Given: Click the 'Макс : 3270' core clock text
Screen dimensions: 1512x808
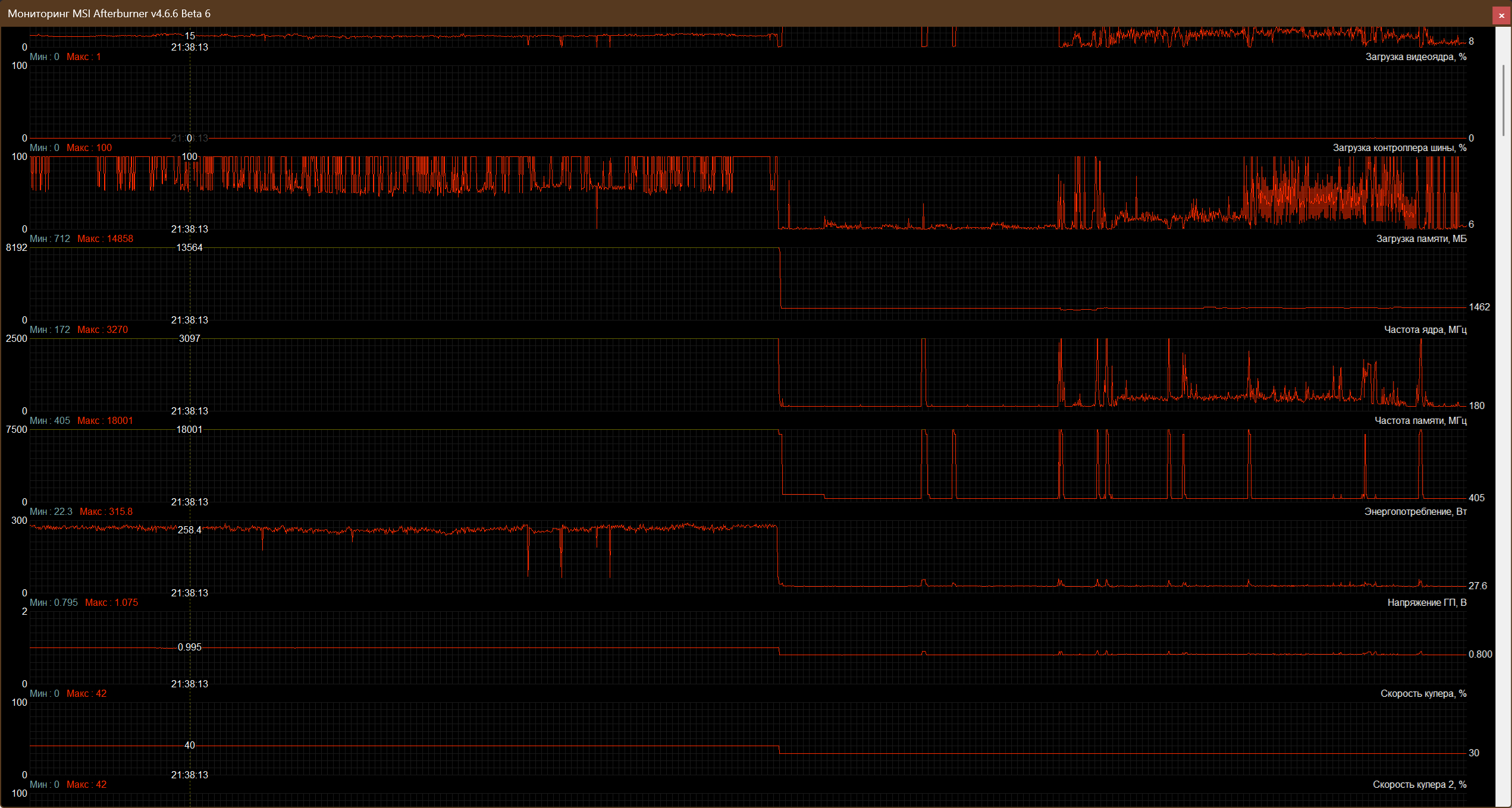Looking at the screenshot, I should 102,330.
